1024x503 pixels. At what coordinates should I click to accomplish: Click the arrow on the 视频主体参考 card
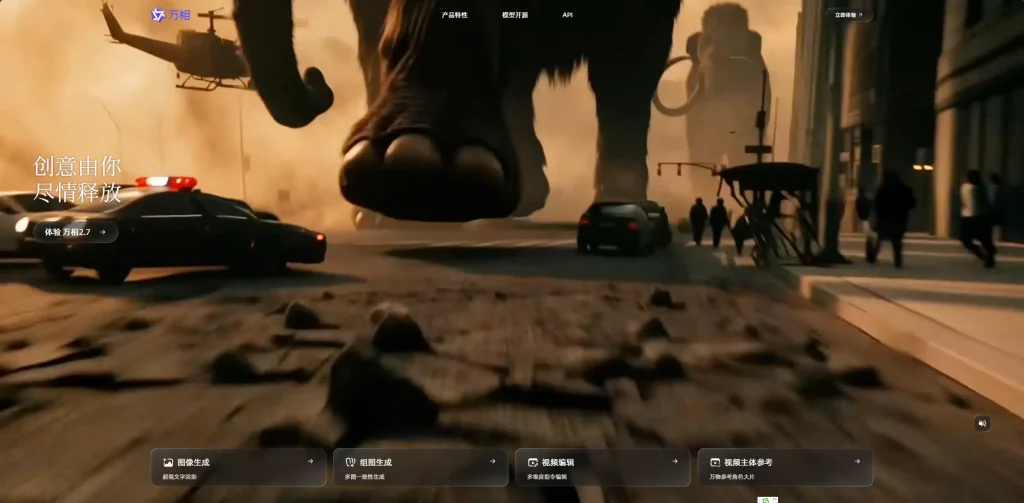(x=857, y=462)
